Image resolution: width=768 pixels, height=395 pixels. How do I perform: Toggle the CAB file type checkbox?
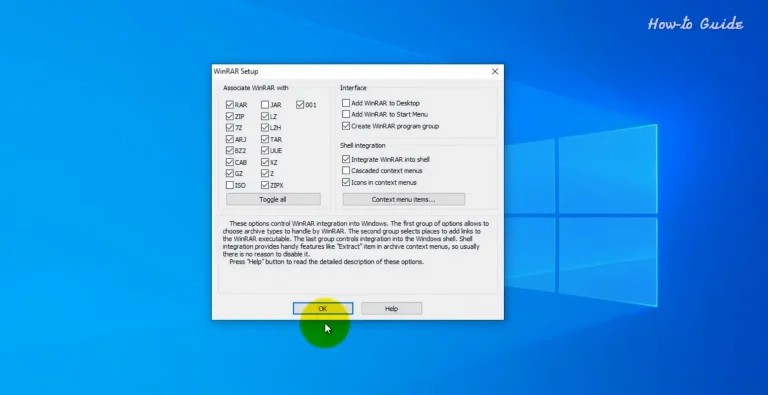230,162
